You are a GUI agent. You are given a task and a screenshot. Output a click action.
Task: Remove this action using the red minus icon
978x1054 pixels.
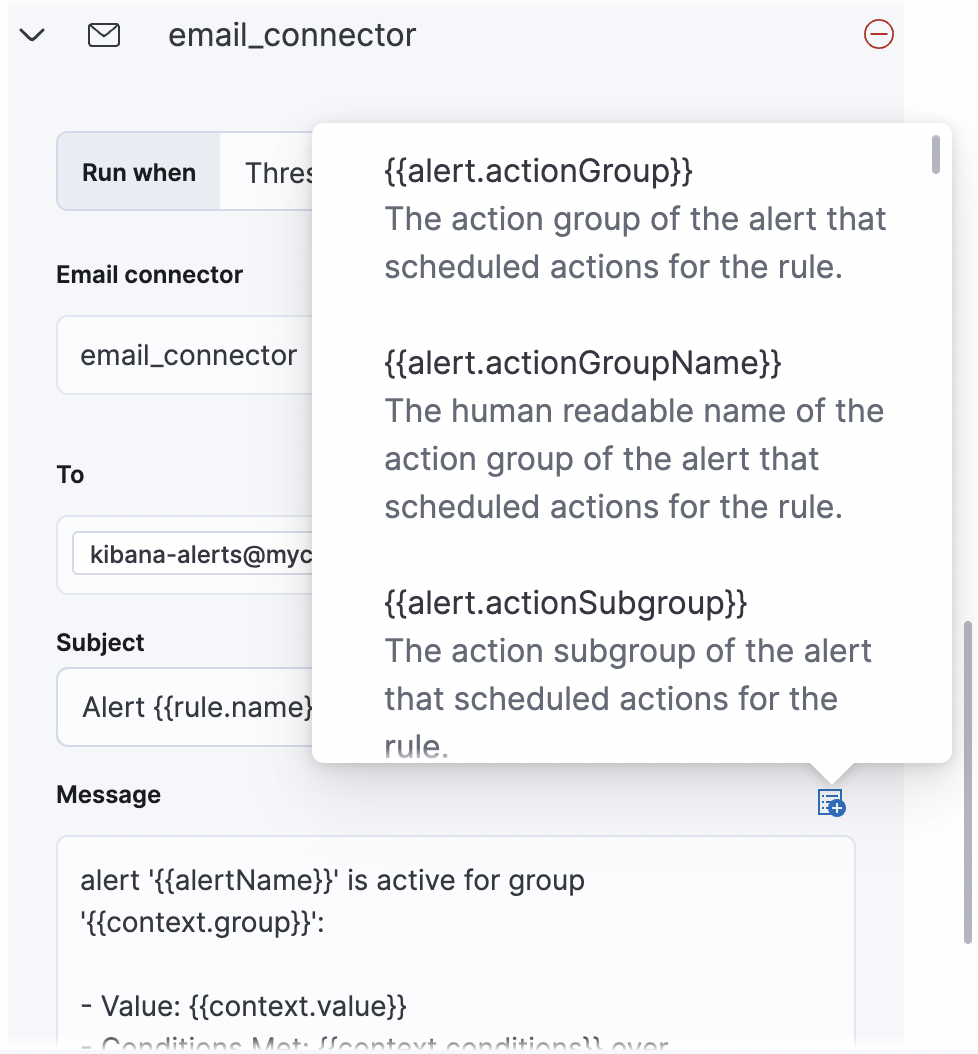(878, 34)
